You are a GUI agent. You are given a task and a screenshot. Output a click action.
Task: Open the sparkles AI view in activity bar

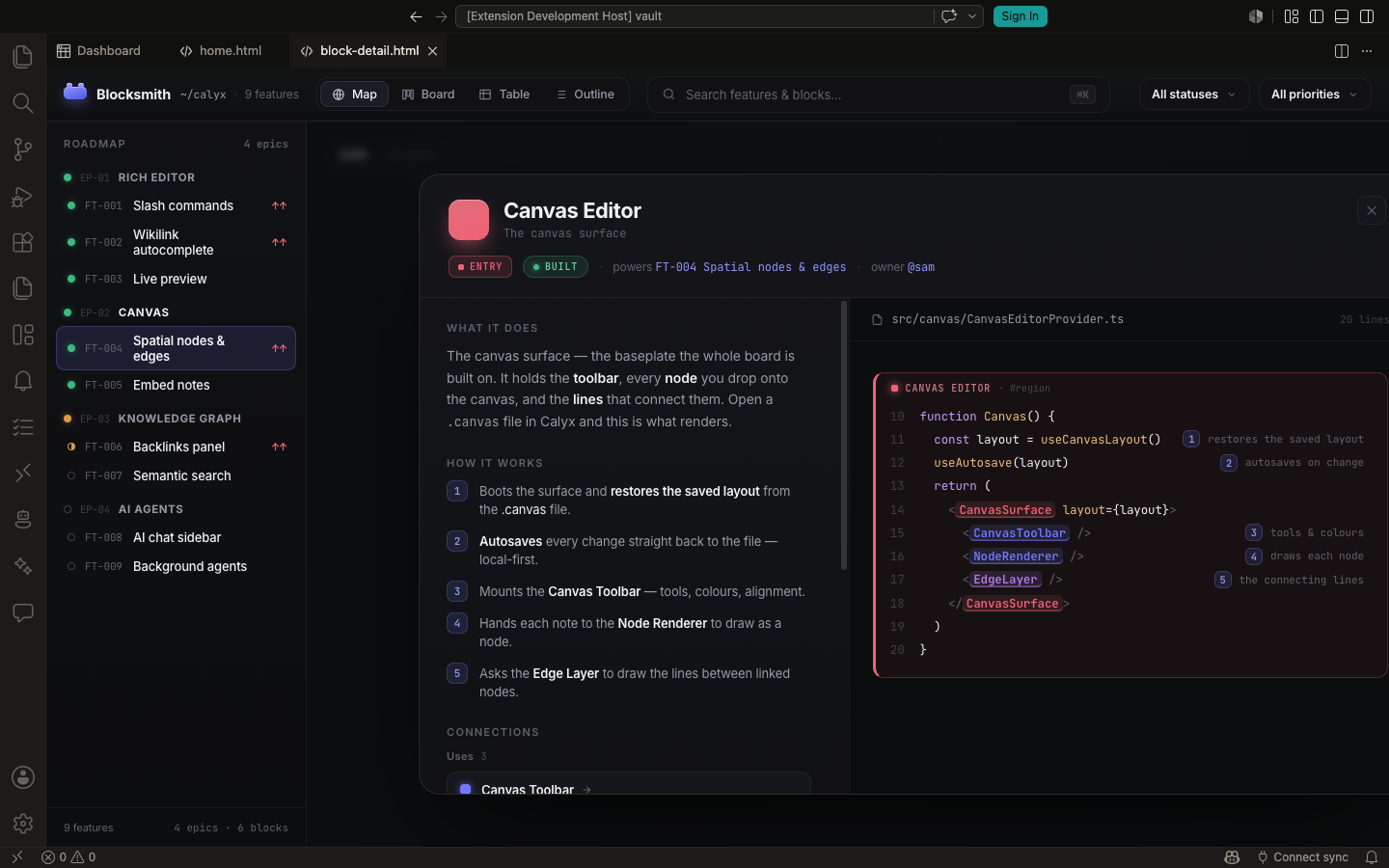(x=23, y=566)
